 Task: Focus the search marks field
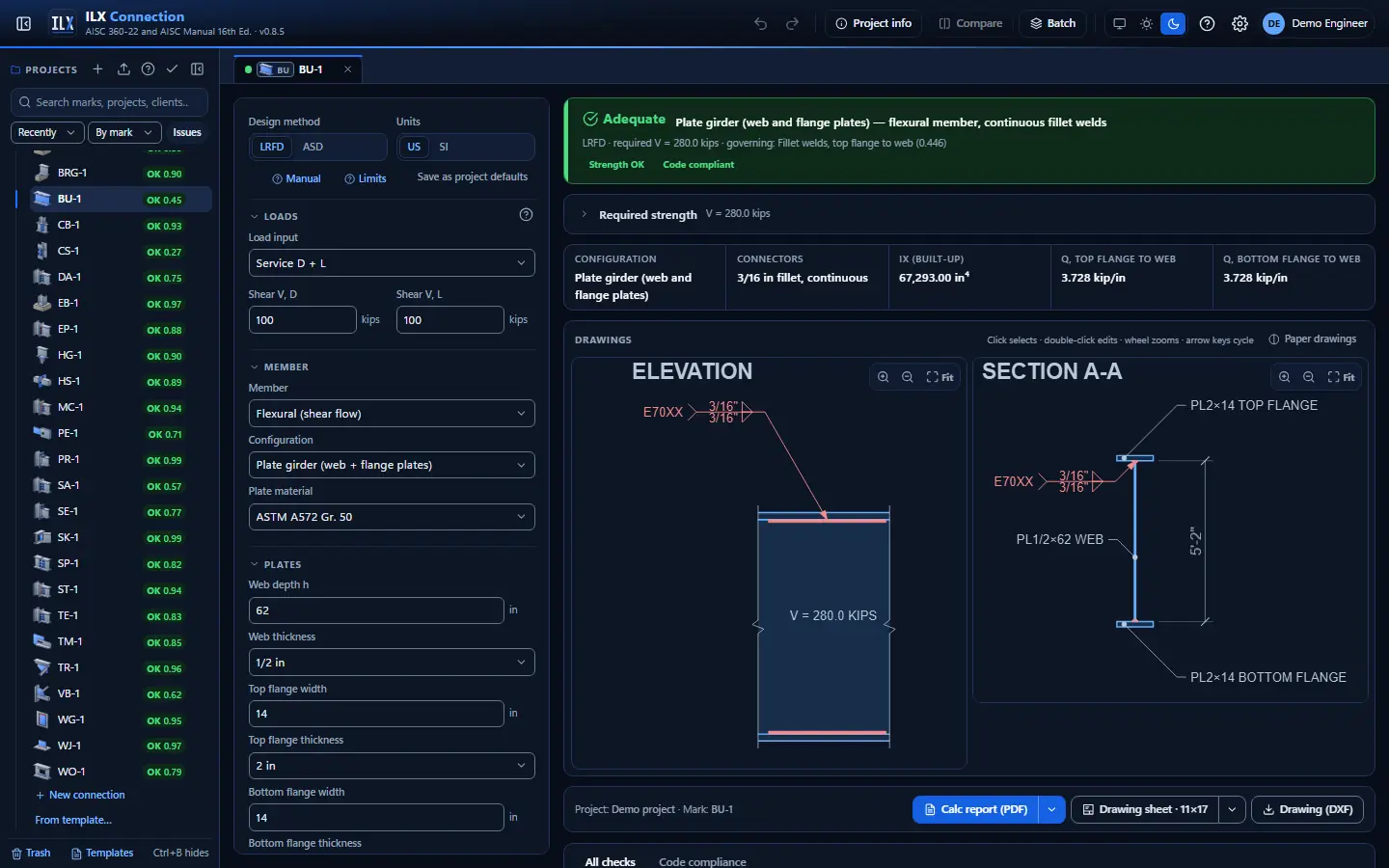tap(110, 102)
